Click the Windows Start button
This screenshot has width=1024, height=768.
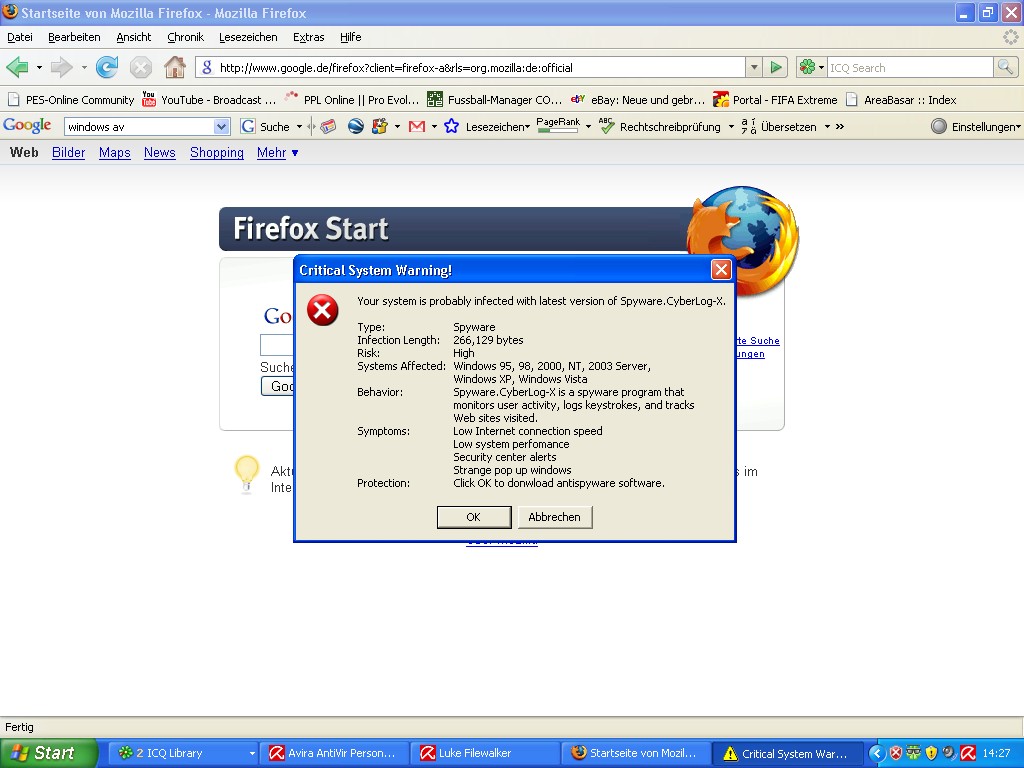coord(47,753)
